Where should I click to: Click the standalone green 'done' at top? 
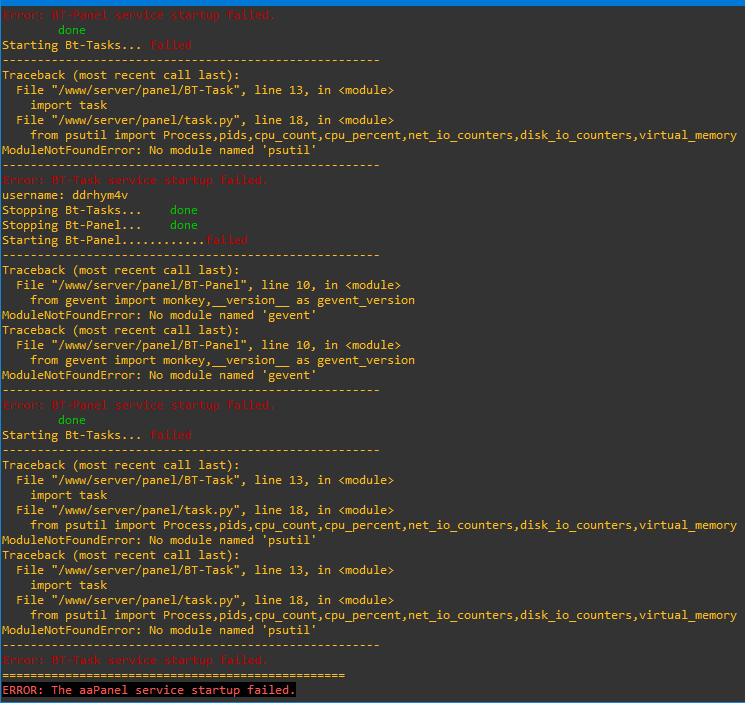point(72,30)
